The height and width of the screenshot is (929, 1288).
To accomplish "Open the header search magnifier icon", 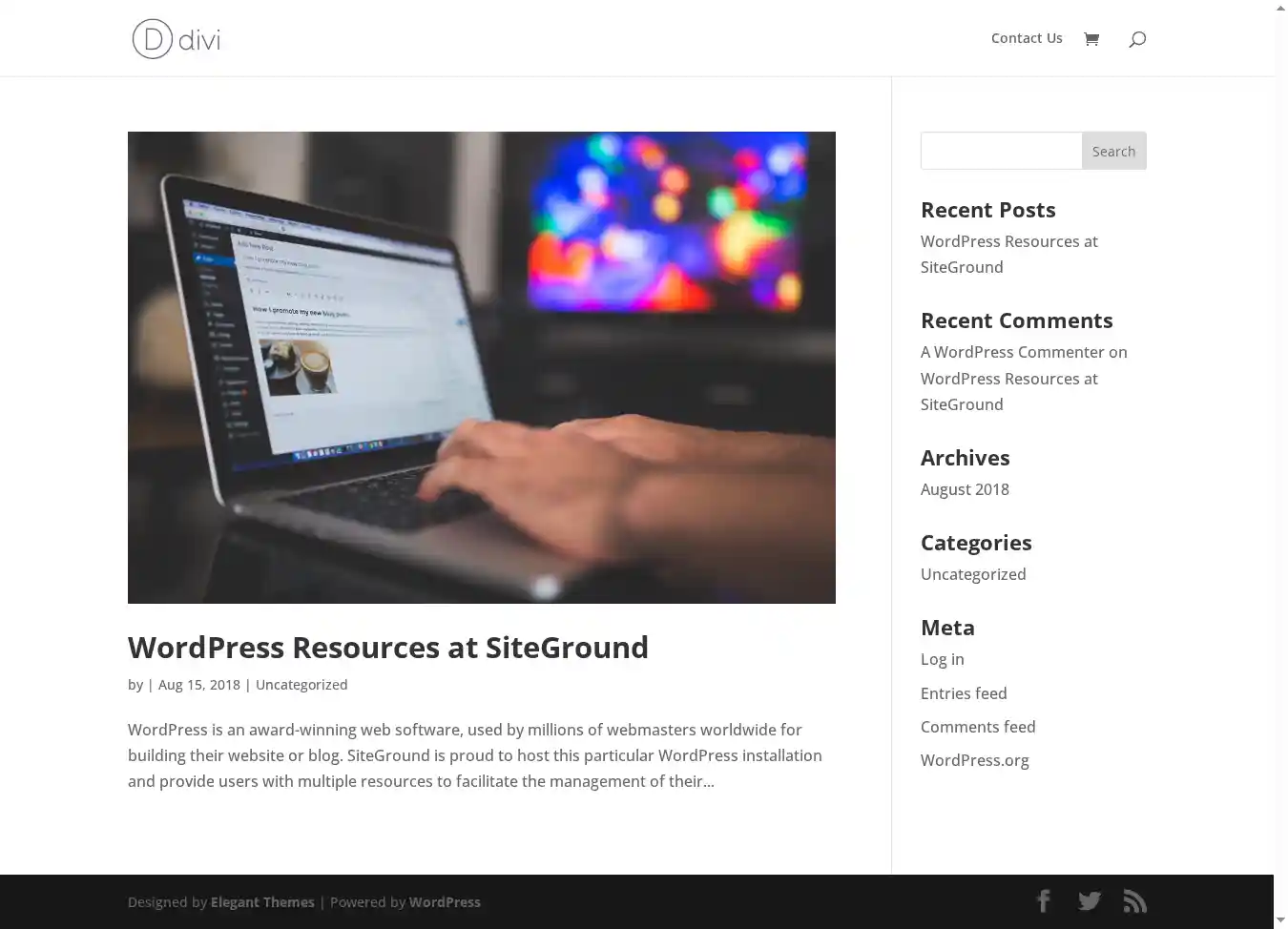I will [x=1136, y=39].
